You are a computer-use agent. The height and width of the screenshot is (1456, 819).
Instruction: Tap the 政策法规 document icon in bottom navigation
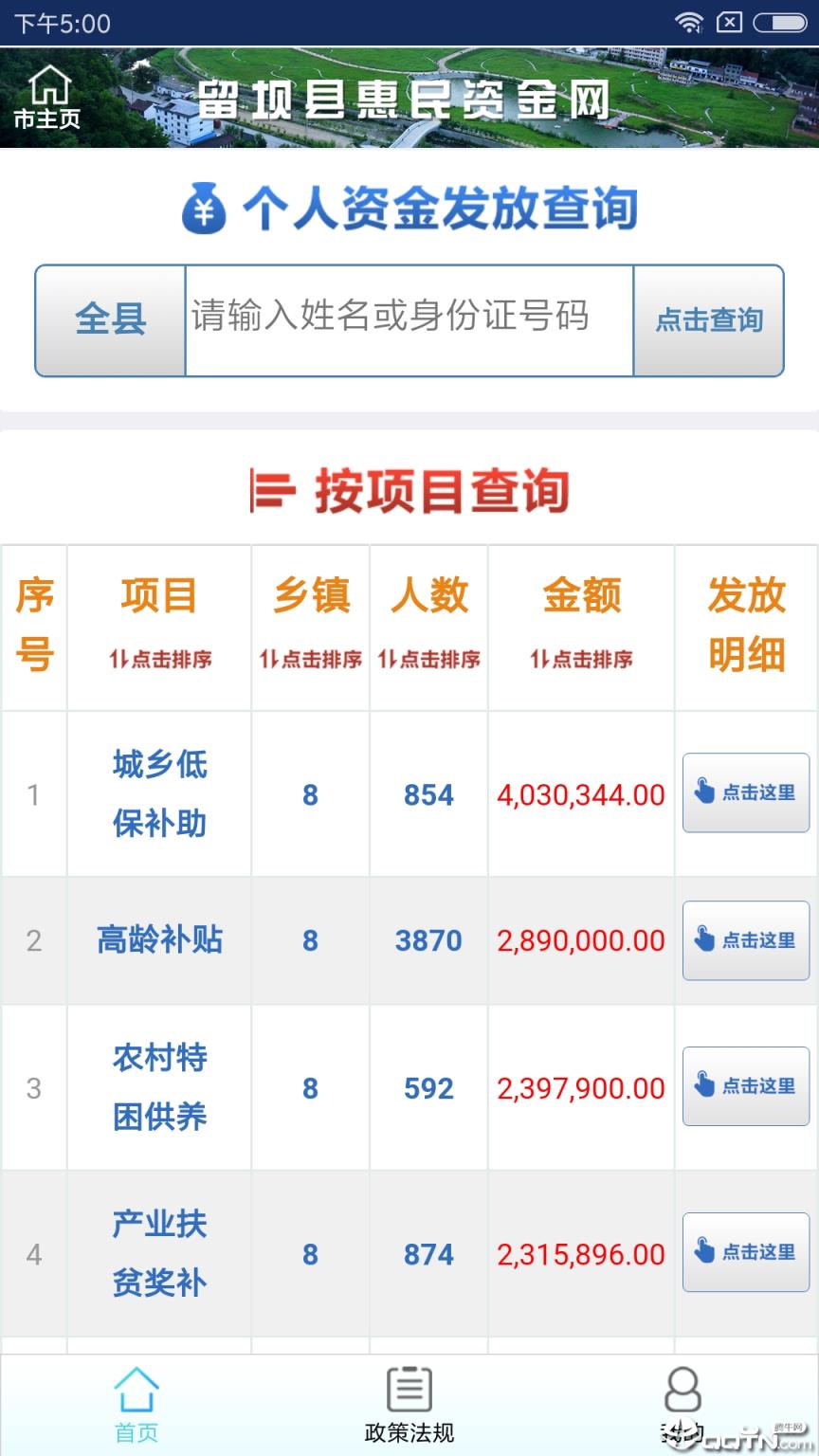(x=408, y=1390)
